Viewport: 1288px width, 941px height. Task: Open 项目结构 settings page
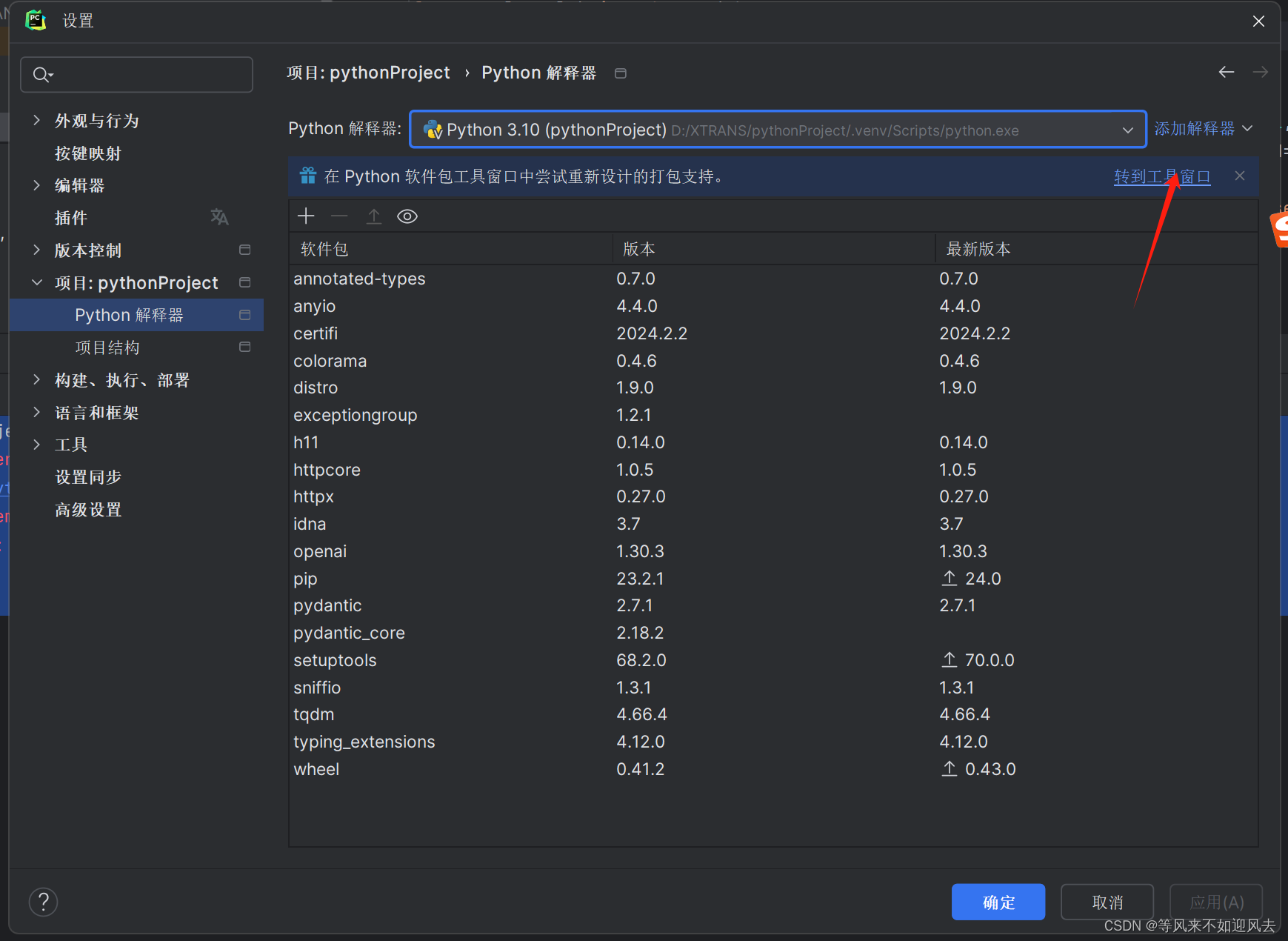pyautogui.click(x=107, y=348)
